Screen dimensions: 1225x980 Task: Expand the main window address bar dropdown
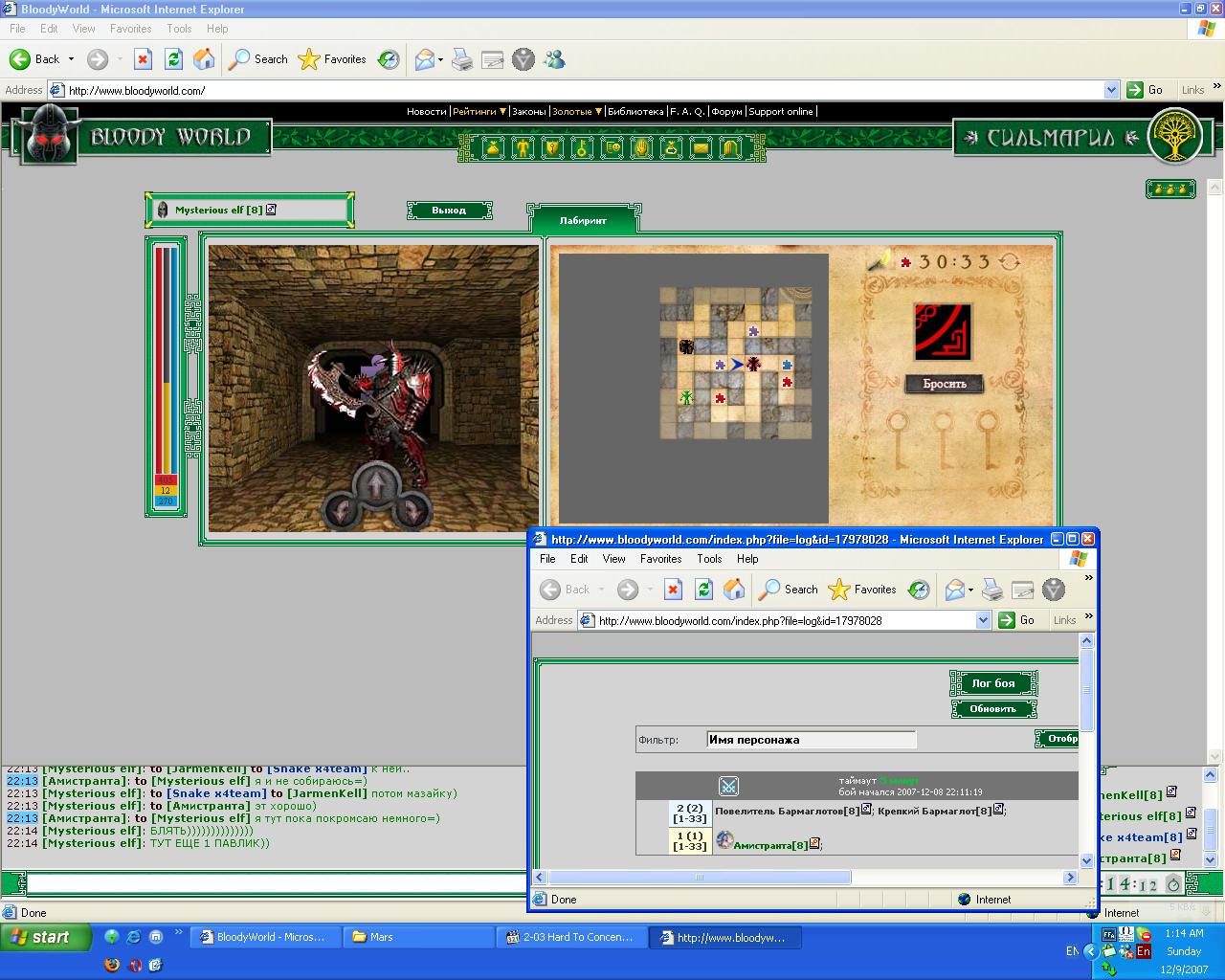pos(1111,90)
